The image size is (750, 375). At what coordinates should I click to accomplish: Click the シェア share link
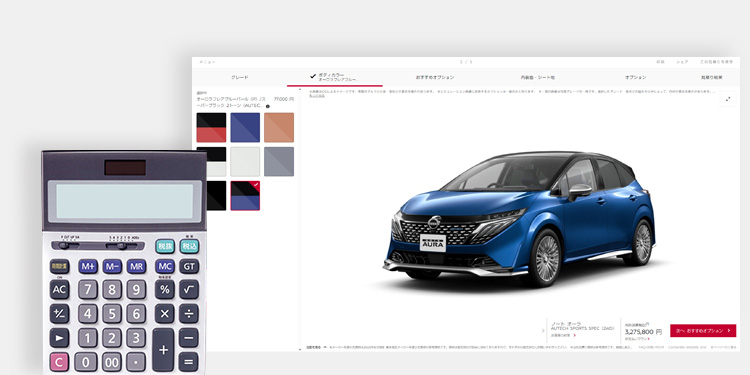click(x=682, y=62)
